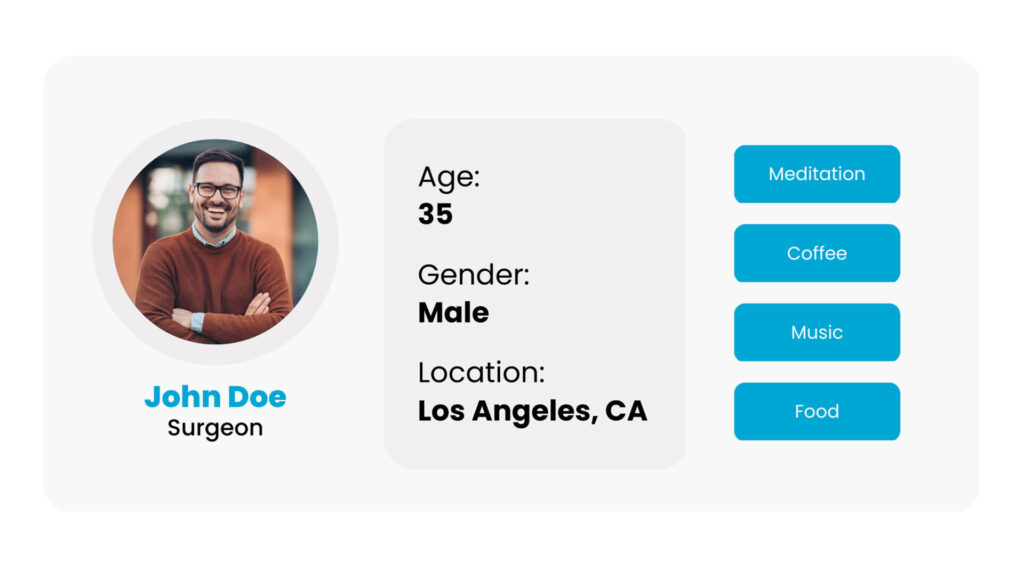The image size is (1024, 569).
Task: Click the man's beard in the photo
Action: click(x=216, y=219)
